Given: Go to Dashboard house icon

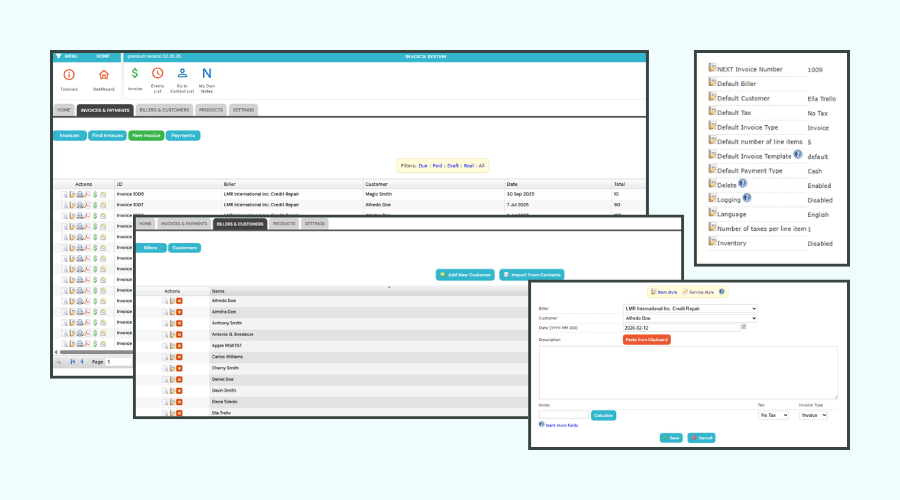Looking at the screenshot, I should [x=104, y=75].
